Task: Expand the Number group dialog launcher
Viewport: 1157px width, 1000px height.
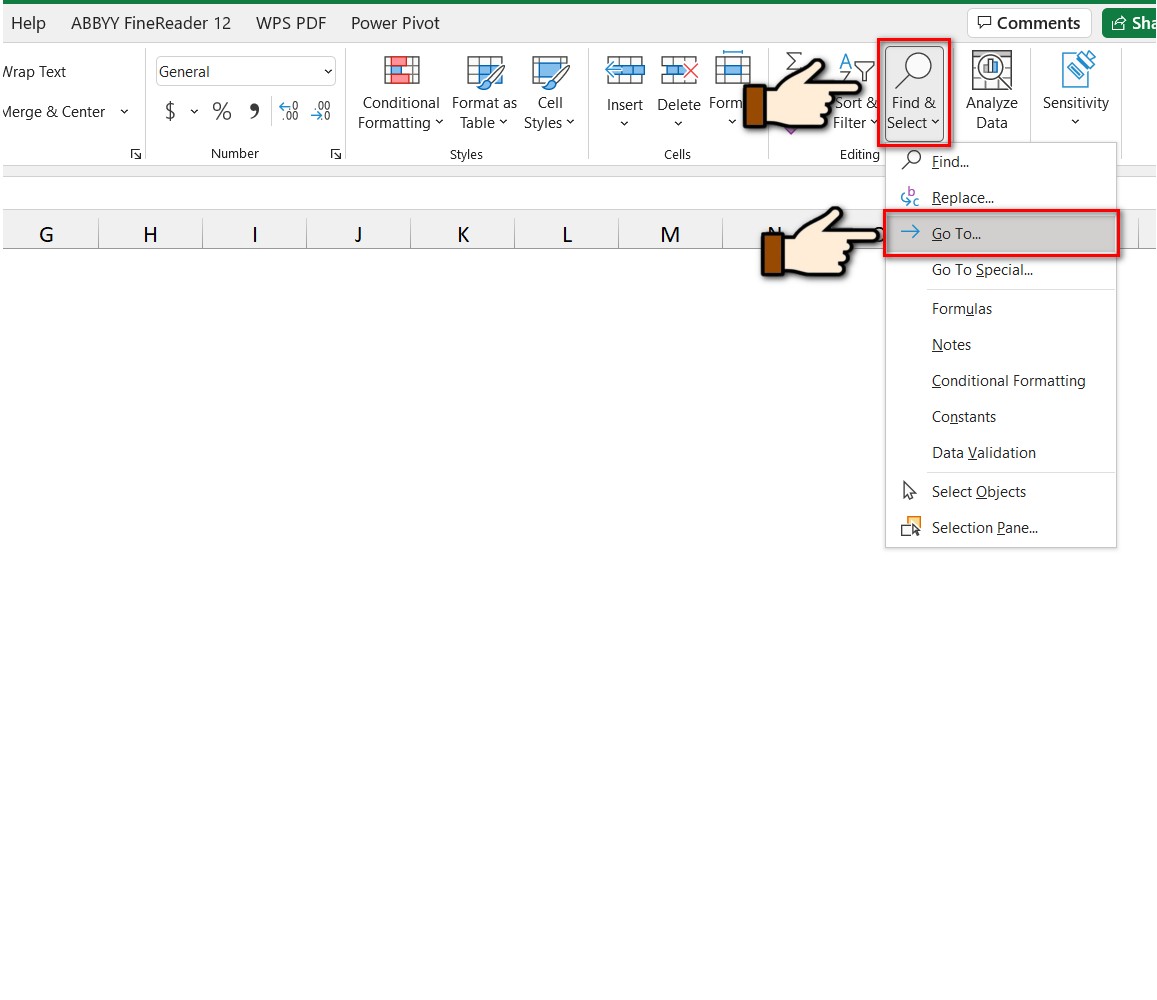Action: pyautogui.click(x=336, y=155)
